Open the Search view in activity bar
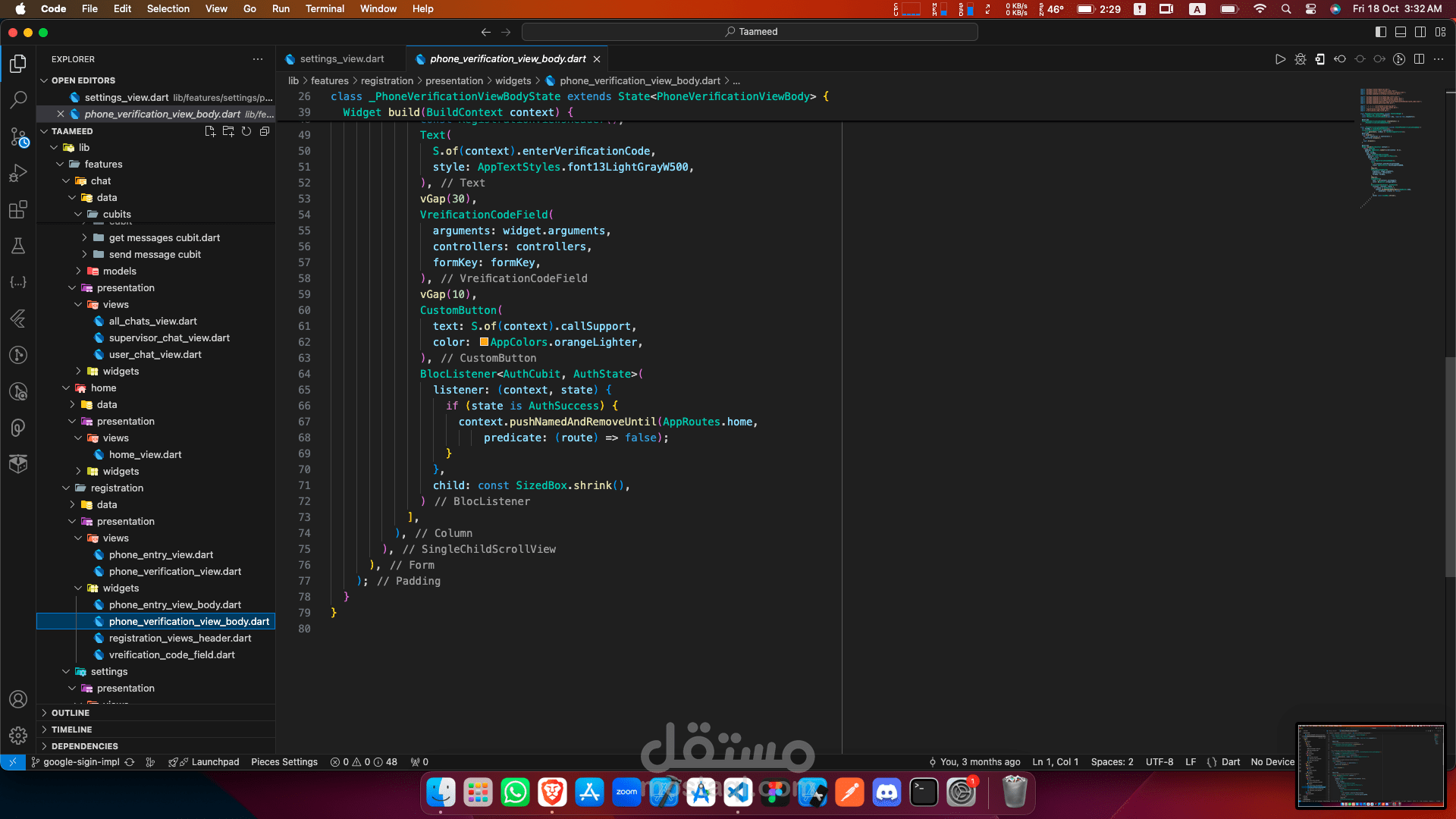The width and height of the screenshot is (1456, 819). tap(18, 99)
